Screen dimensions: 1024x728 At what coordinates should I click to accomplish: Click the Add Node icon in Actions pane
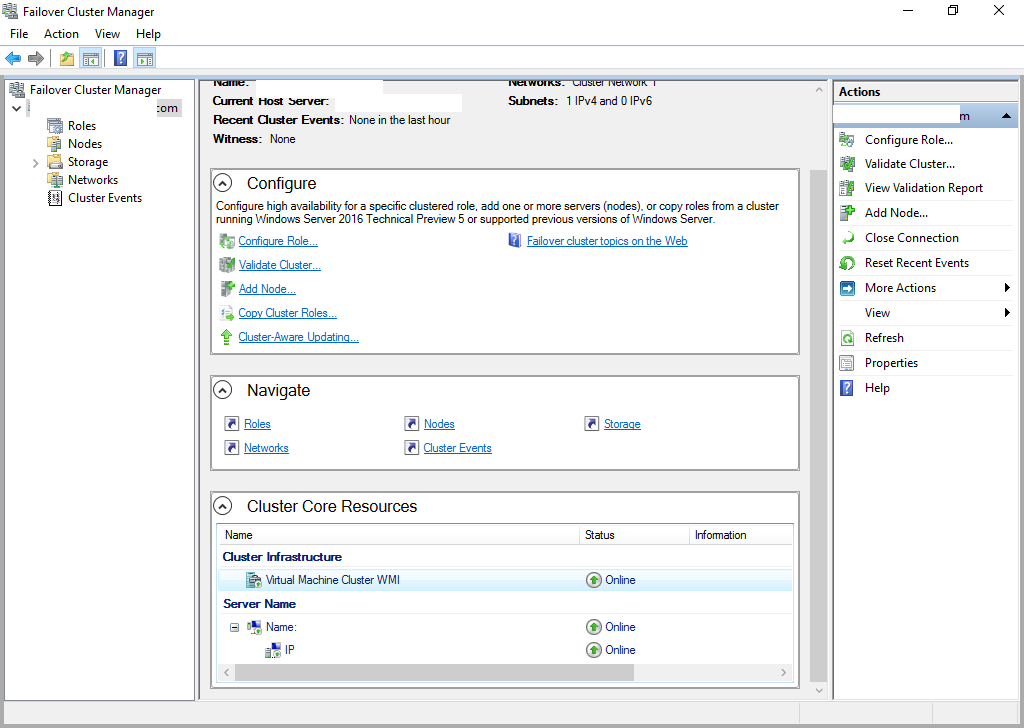pos(847,213)
